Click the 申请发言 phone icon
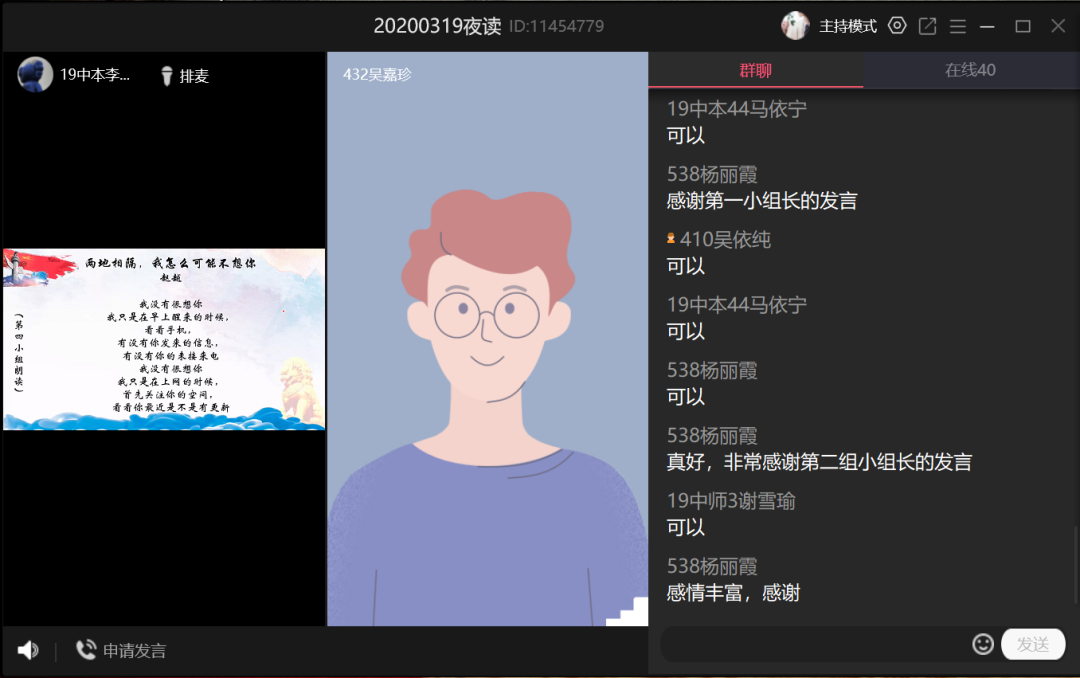Viewport: 1080px width, 678px height. click(86, 651)
